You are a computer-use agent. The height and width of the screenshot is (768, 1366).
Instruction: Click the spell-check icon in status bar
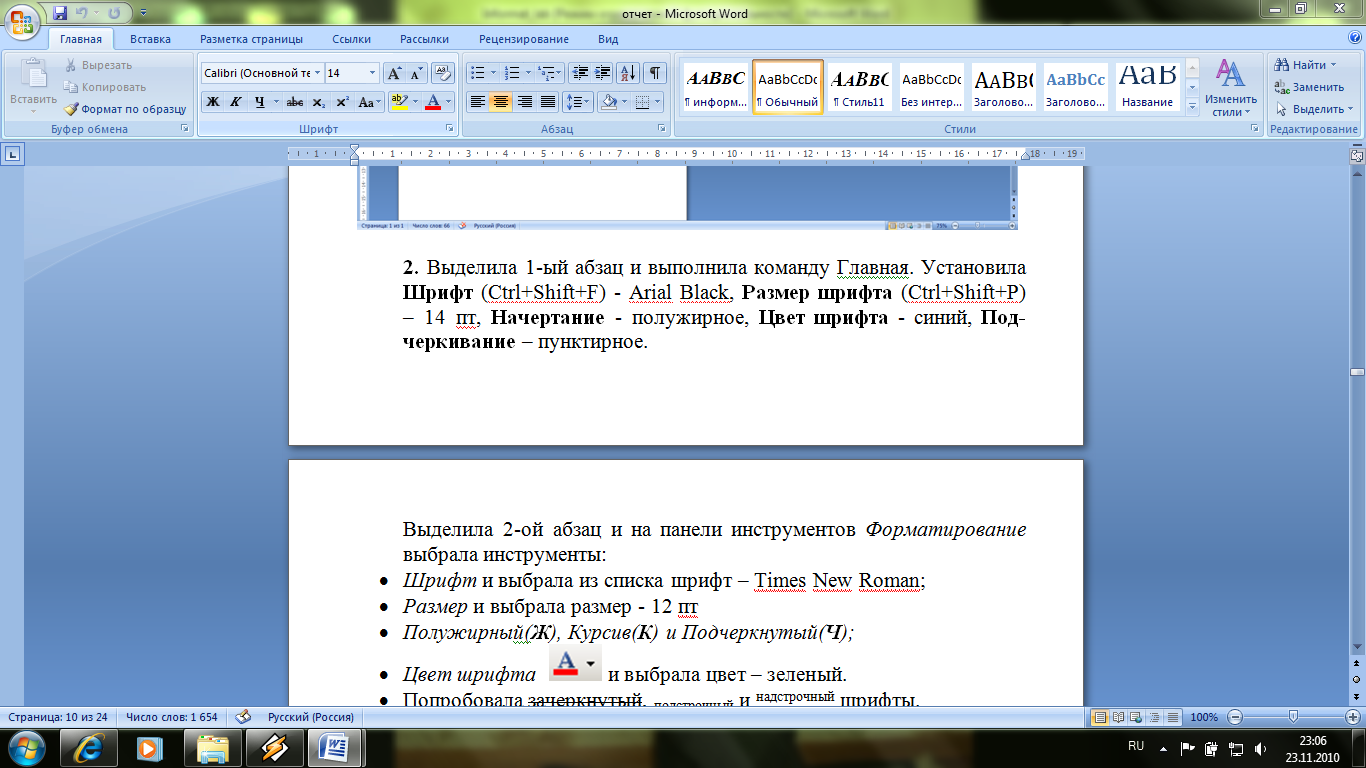pos(242,717)
